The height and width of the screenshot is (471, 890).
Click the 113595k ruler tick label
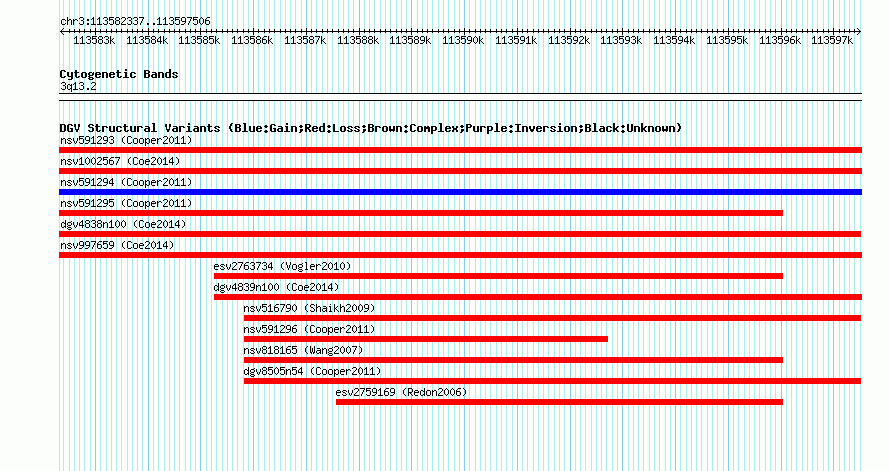727,40
